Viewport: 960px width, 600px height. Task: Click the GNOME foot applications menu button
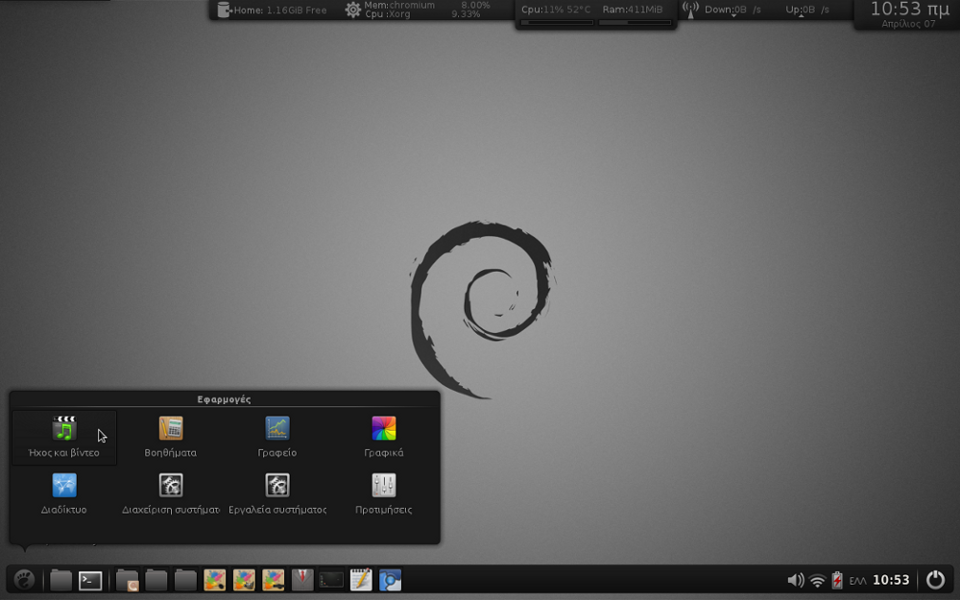click(x=24, y=579)
